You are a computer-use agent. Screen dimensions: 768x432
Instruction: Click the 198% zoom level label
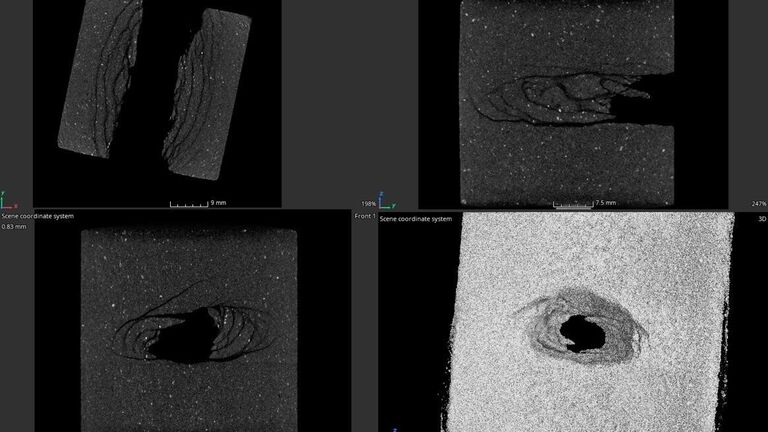click(367, 204)
